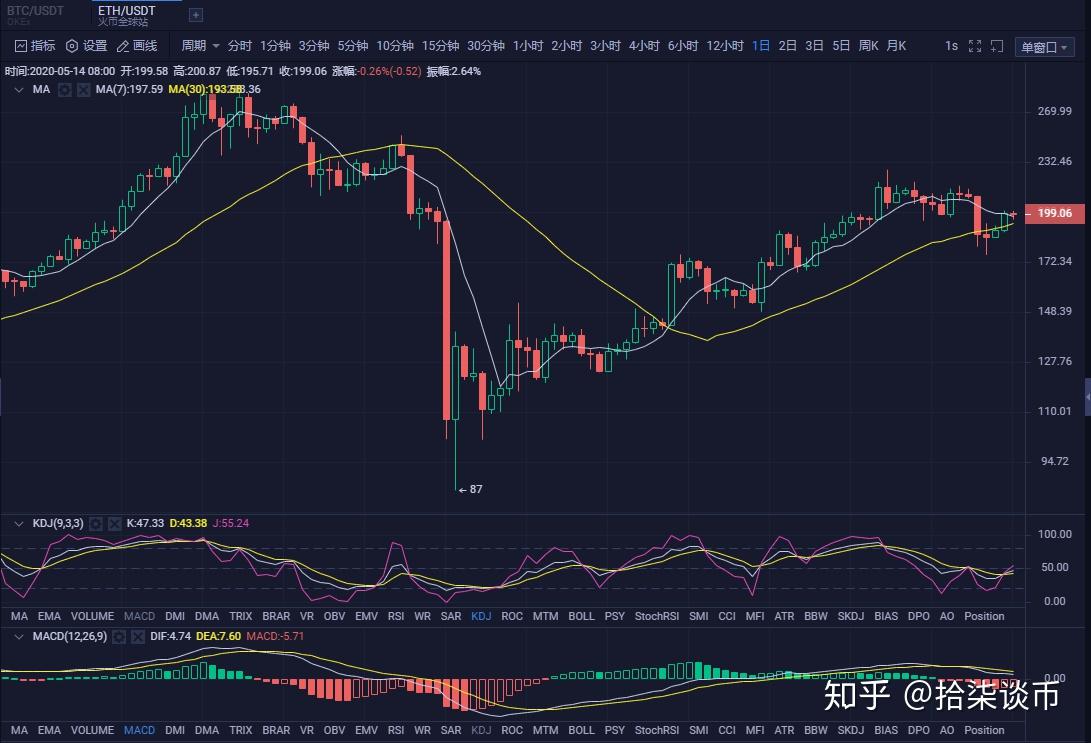The width and height of the screenshot is (1091, 743).
Task: Select VOLUME in the upper indicator row
Action: (x=93, y=616)
